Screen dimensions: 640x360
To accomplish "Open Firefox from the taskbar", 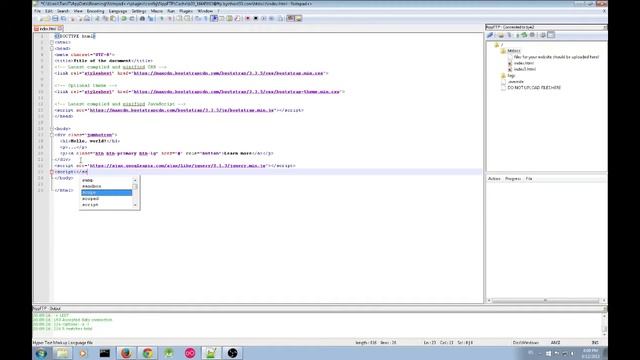I will point(126,353).
